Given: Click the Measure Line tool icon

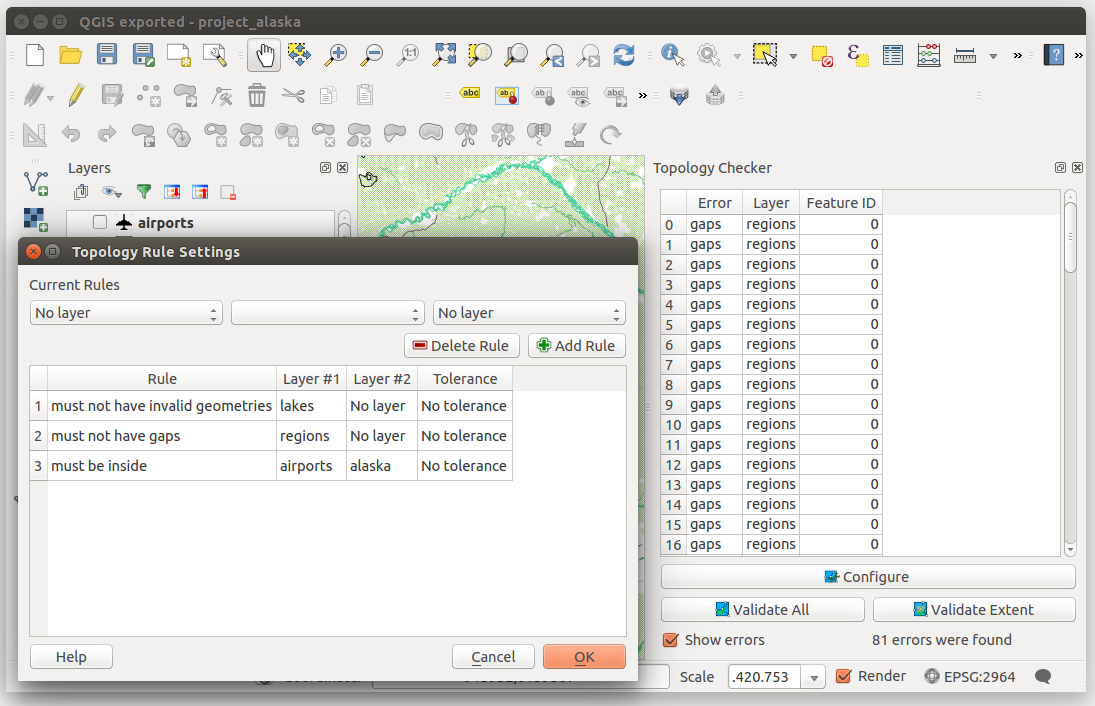Looking at the screenshot, I should (962, 55).
